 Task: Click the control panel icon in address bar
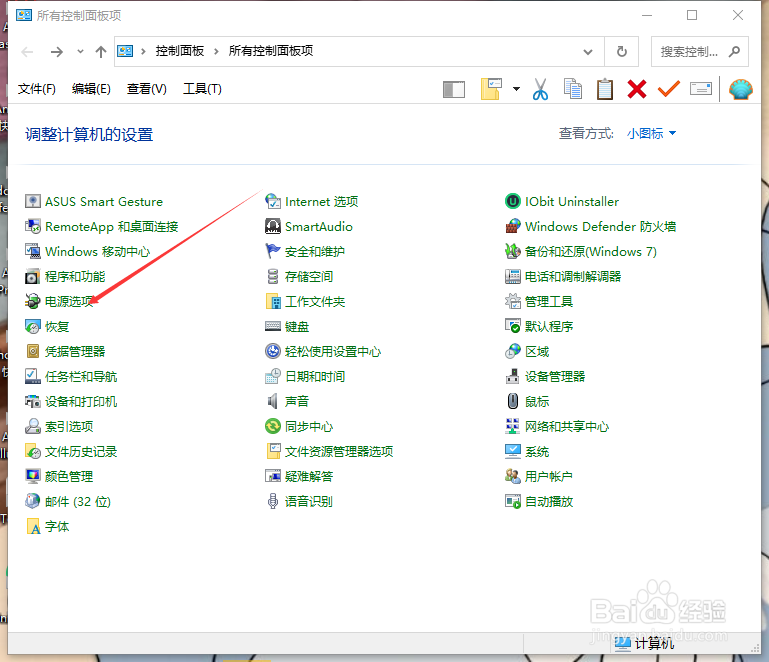coord(126,51)
